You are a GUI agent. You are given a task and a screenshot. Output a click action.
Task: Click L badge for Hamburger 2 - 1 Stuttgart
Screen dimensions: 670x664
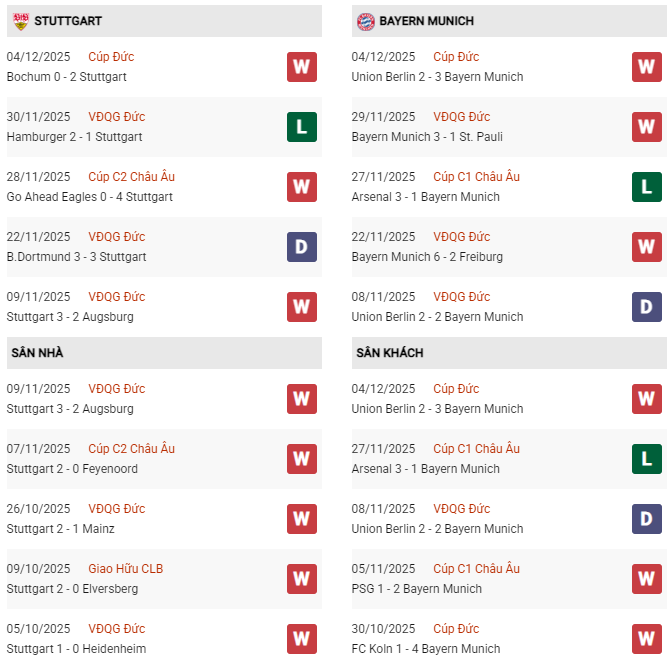click(301, 127)
